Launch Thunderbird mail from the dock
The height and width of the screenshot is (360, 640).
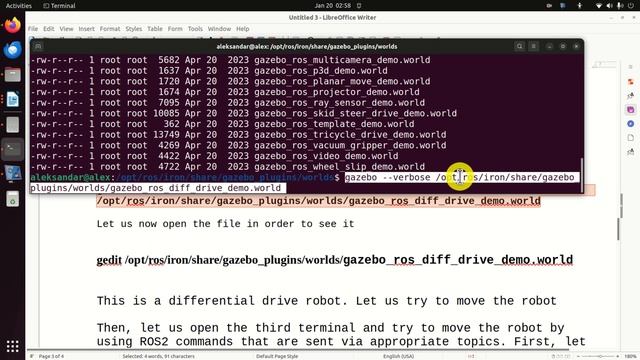(12, 50)
